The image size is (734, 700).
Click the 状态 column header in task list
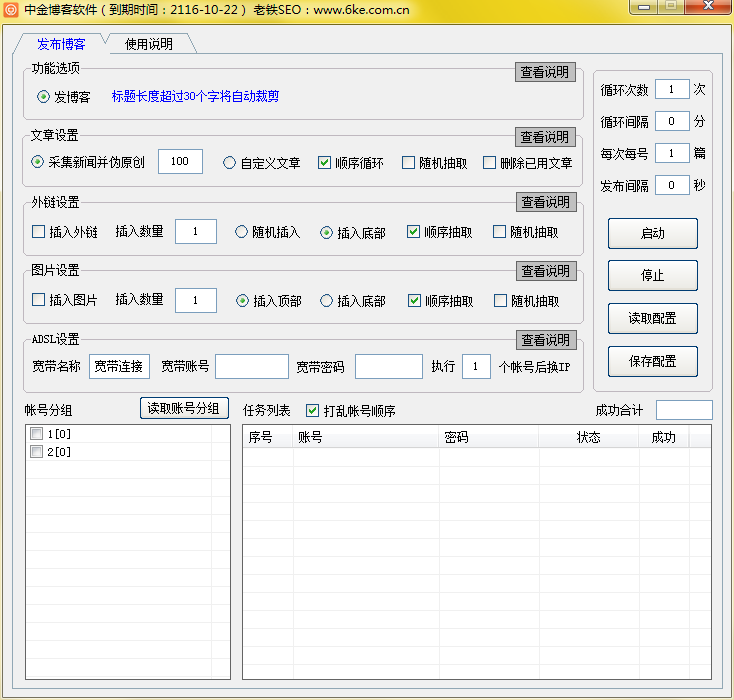click(x=588, y=437)
